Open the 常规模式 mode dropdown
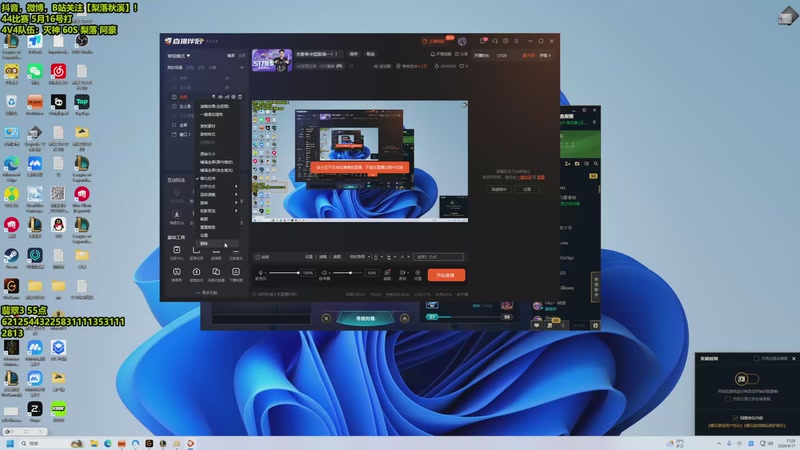Screen dimensions: 800x450 click(x=179, y=56)
